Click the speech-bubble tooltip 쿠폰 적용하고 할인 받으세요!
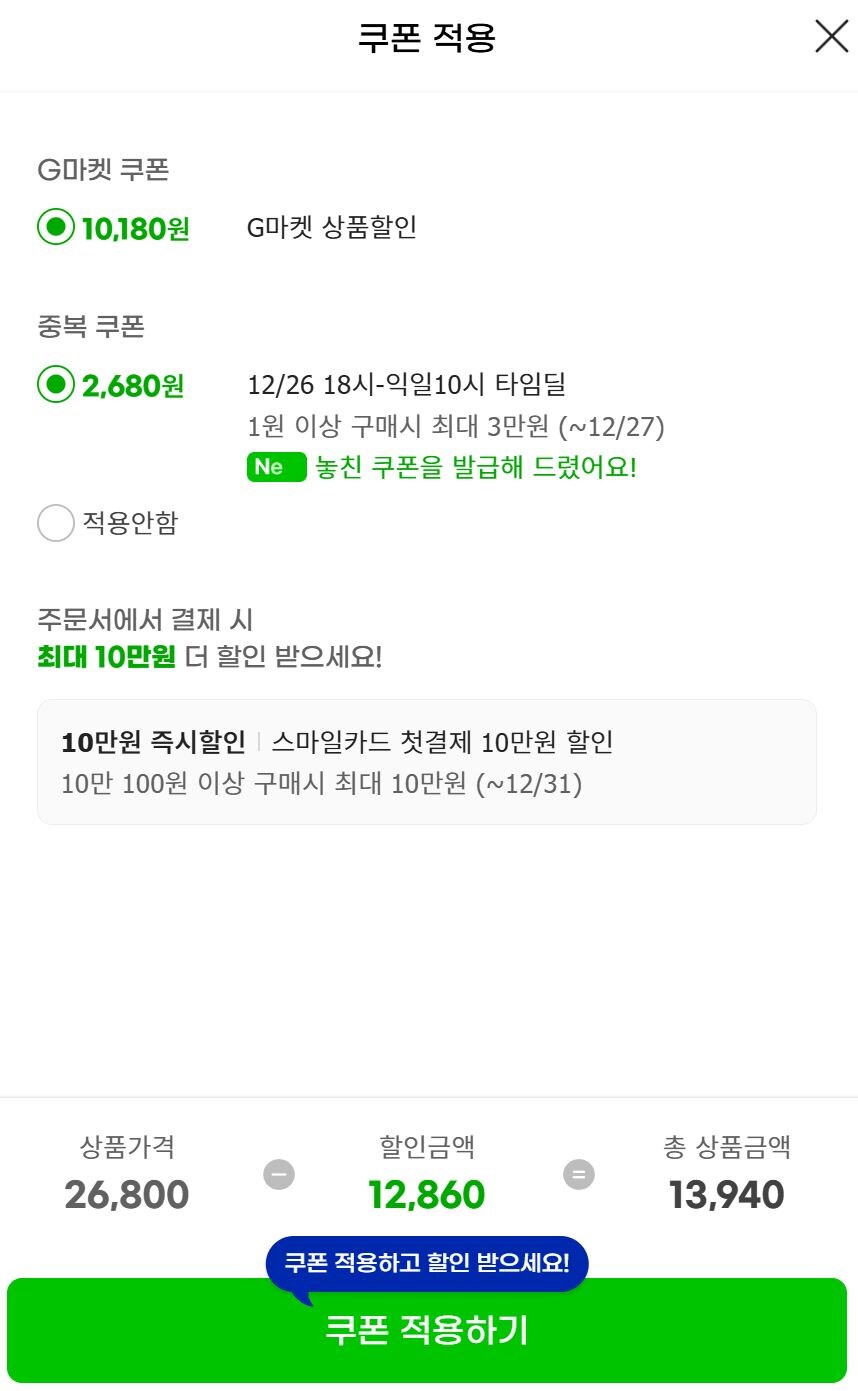The height and width of the screenshot is (1391, 858). pyautogui.click(x=428, y=1263)
